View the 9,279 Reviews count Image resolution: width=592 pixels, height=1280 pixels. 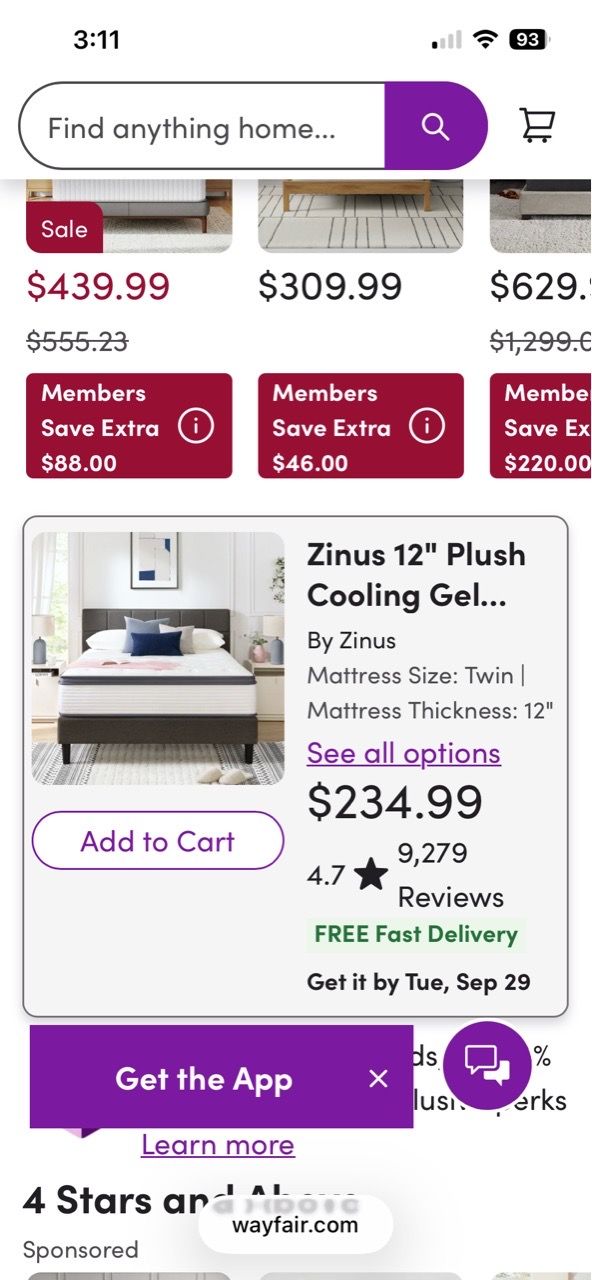tap(450, 875)
